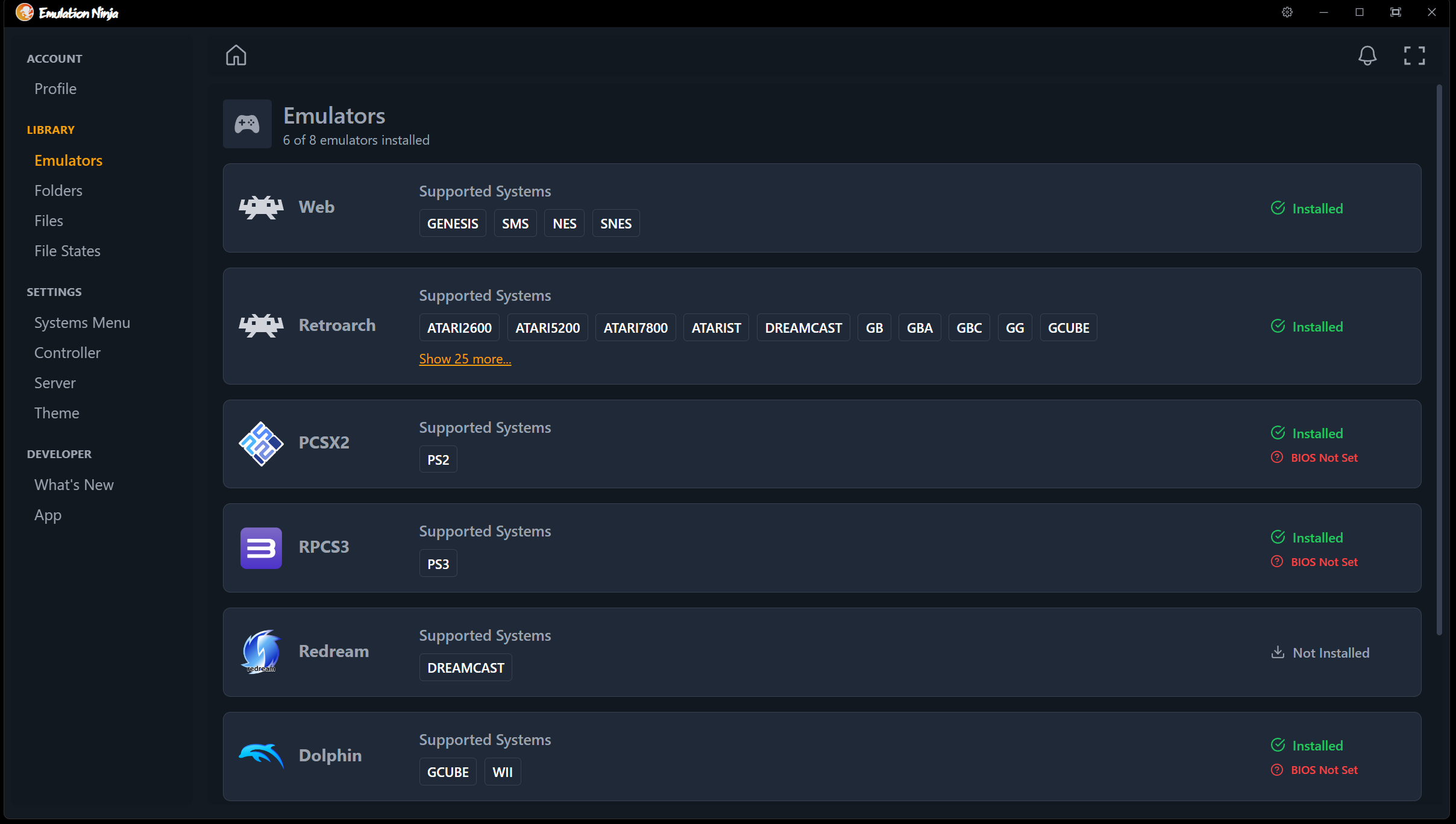Click the gamepad icon beside Emulators heading
This screenshot has width=1456, height=824.
246,124
